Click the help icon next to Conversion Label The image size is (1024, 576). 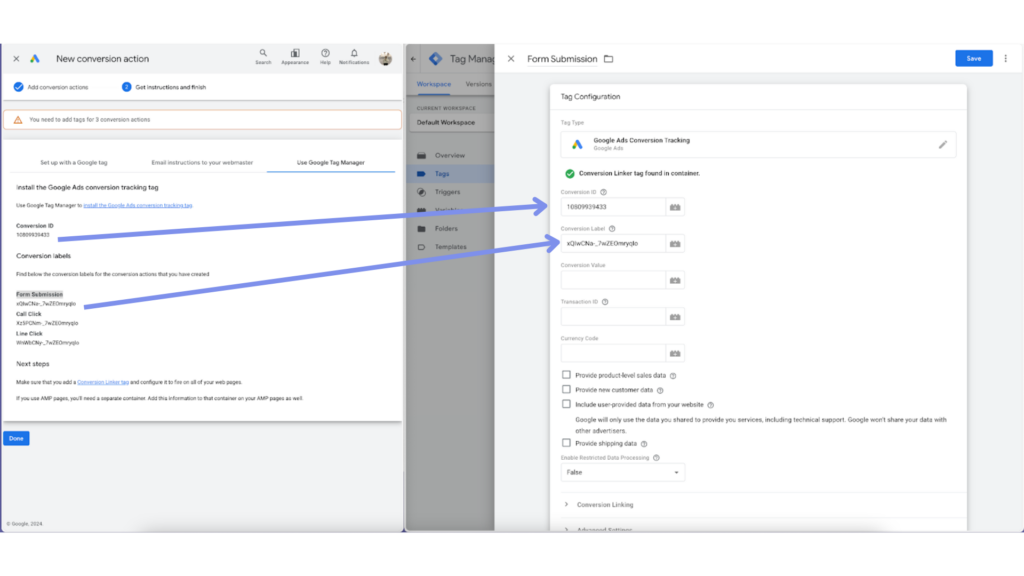(612, 229)
